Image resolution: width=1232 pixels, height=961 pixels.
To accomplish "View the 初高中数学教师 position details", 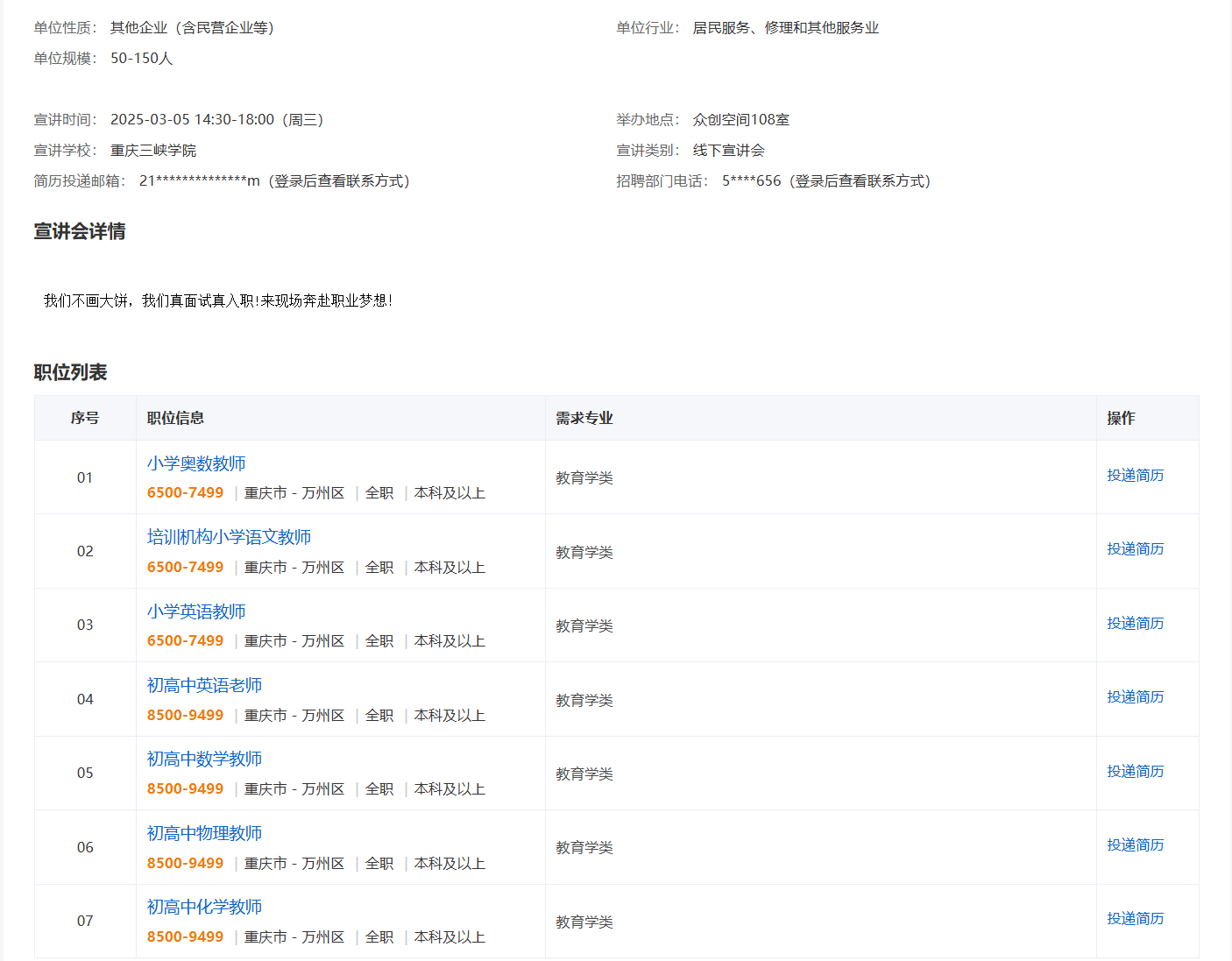I will coord(204,759).
